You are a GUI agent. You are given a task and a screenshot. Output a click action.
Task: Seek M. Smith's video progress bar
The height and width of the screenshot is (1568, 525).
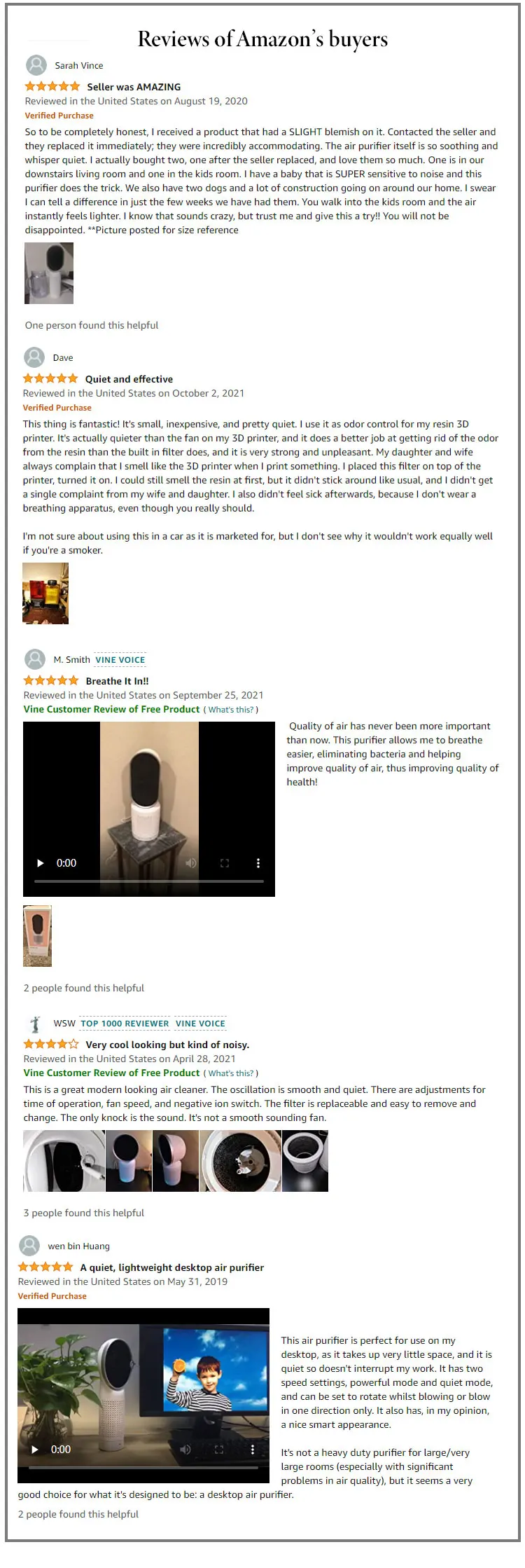coord(149,881)
